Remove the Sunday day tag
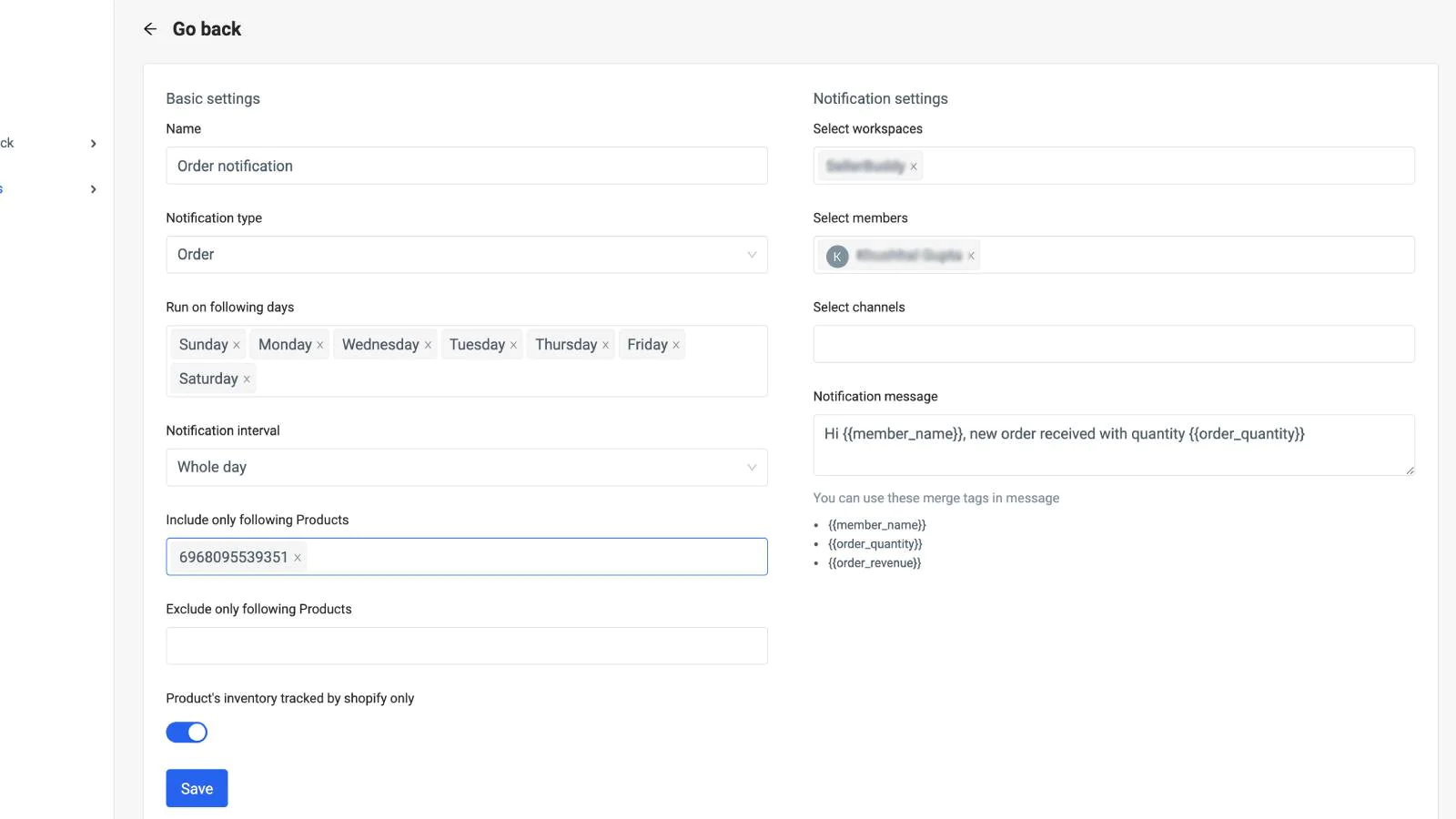The image size is (1456, 819). (237, 345)
